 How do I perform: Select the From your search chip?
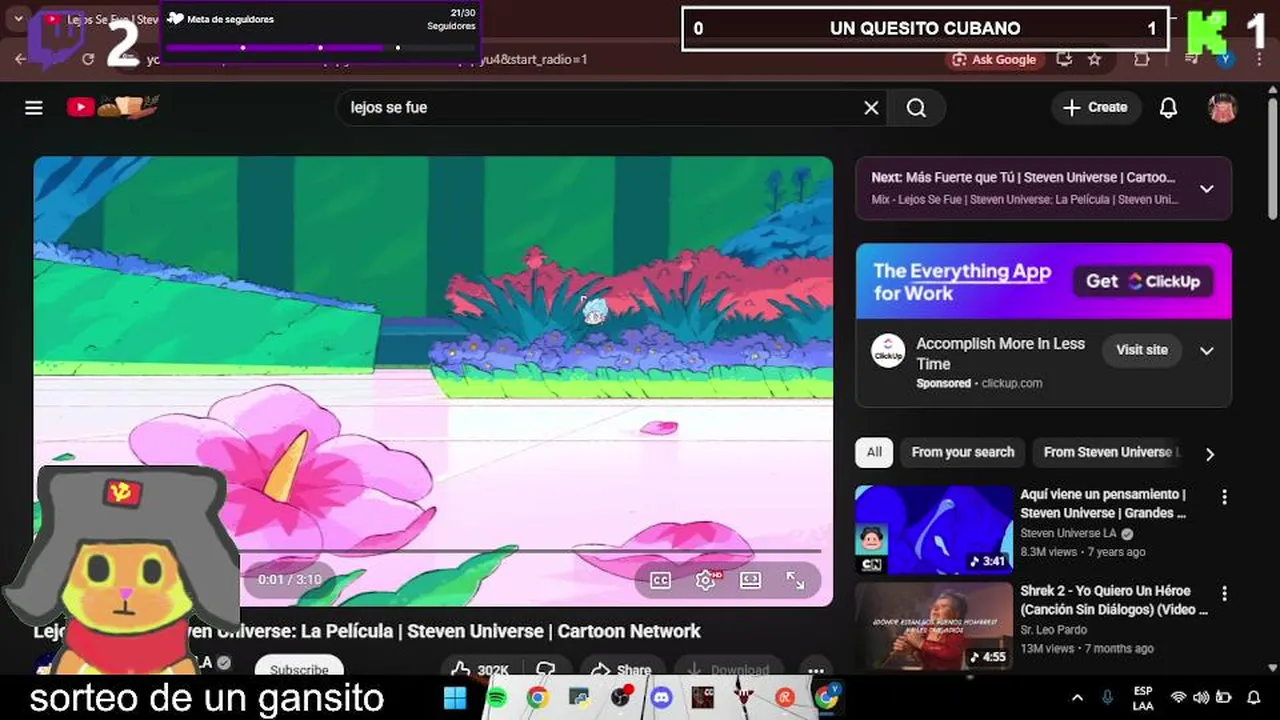click(962, 452)
